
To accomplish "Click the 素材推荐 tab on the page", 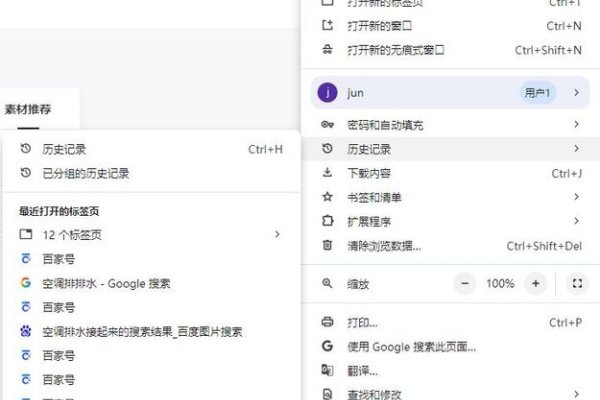I will (28, 109).
